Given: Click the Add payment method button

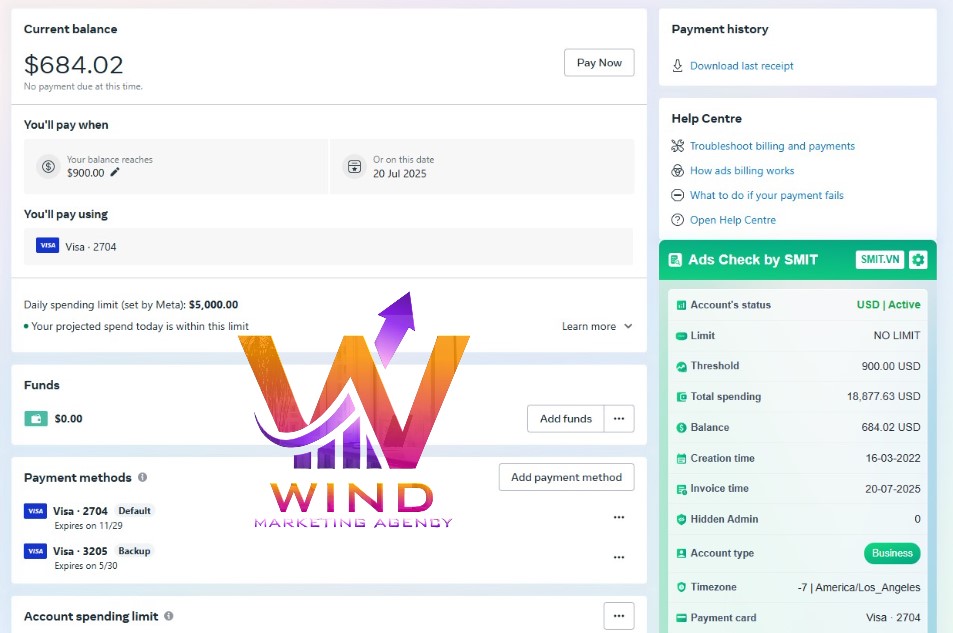Looking at the screenshot, I should (566, 477).
